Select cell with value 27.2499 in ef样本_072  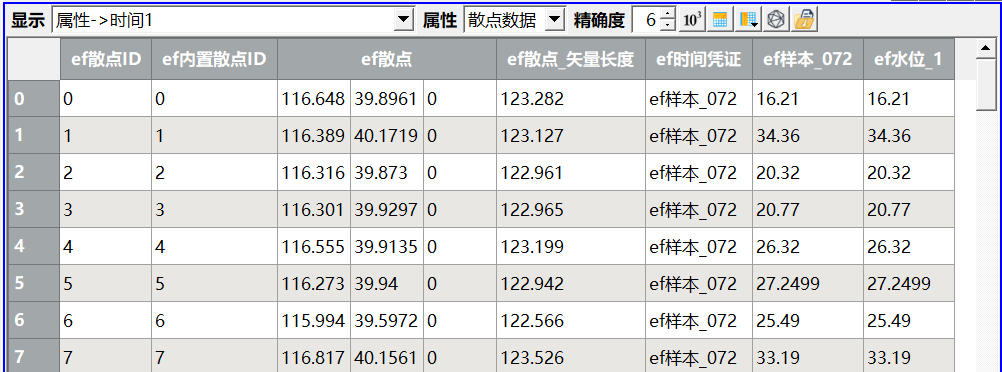[x=808, y=284]
